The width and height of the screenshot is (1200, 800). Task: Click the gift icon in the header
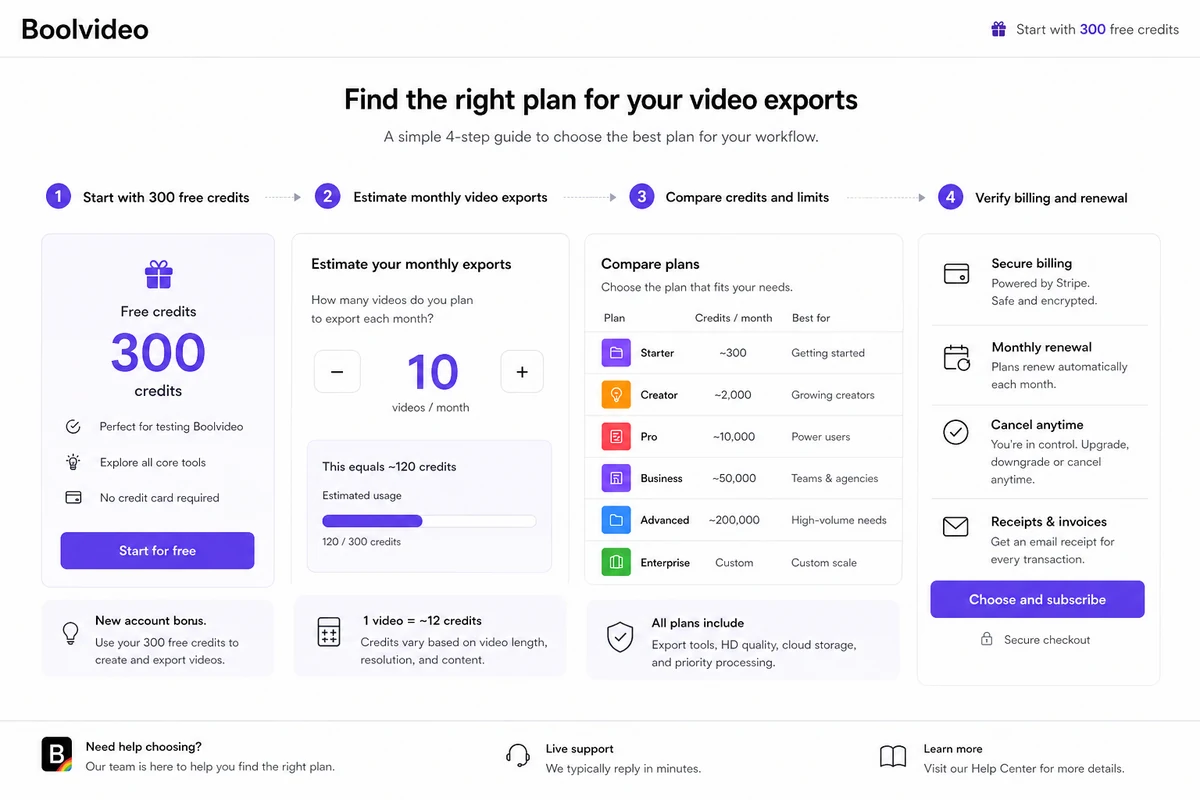pos(998,29)
